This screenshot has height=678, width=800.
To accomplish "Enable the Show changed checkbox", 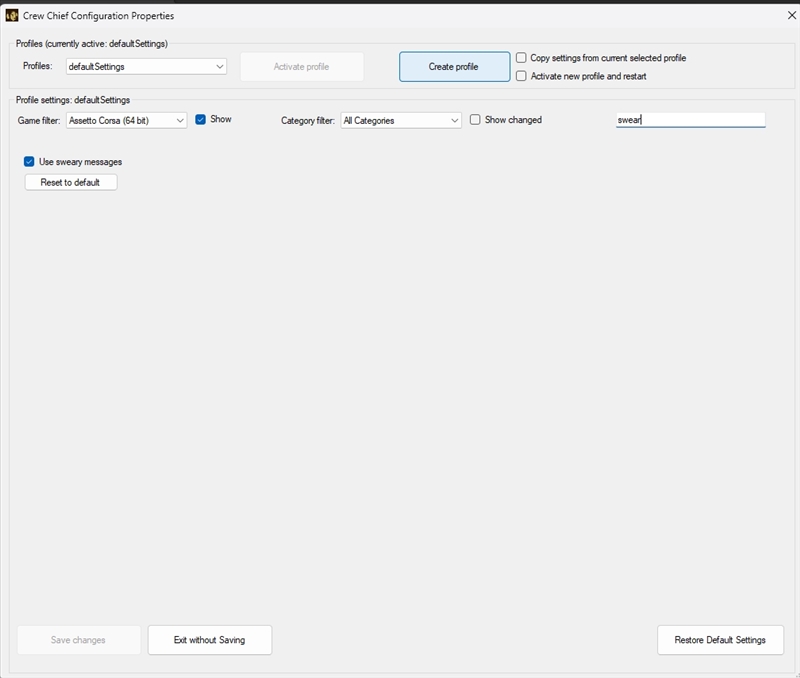I will [475, 119].
